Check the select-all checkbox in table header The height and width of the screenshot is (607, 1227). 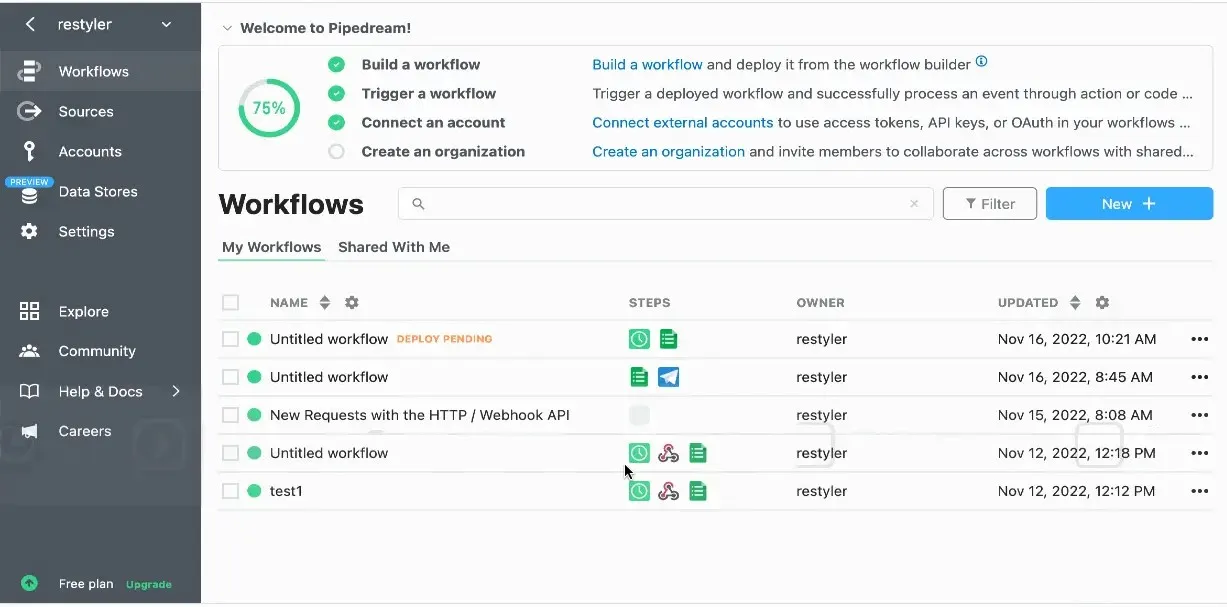coord(229,302)
